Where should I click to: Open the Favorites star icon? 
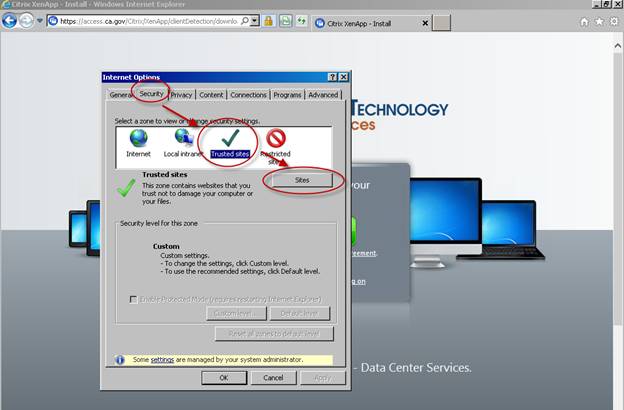599,20
